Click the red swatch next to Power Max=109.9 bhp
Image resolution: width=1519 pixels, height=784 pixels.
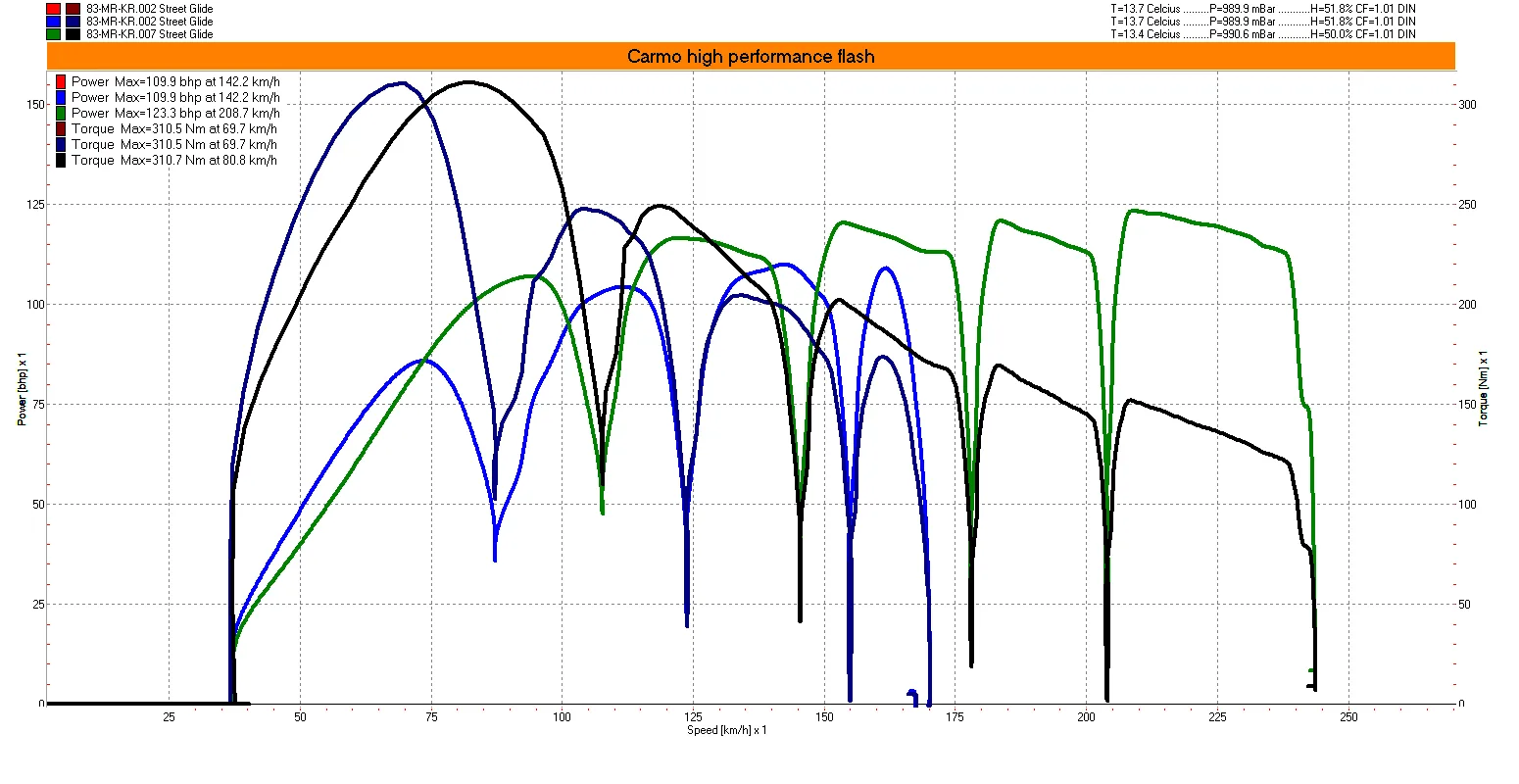(x=61, y=81)
